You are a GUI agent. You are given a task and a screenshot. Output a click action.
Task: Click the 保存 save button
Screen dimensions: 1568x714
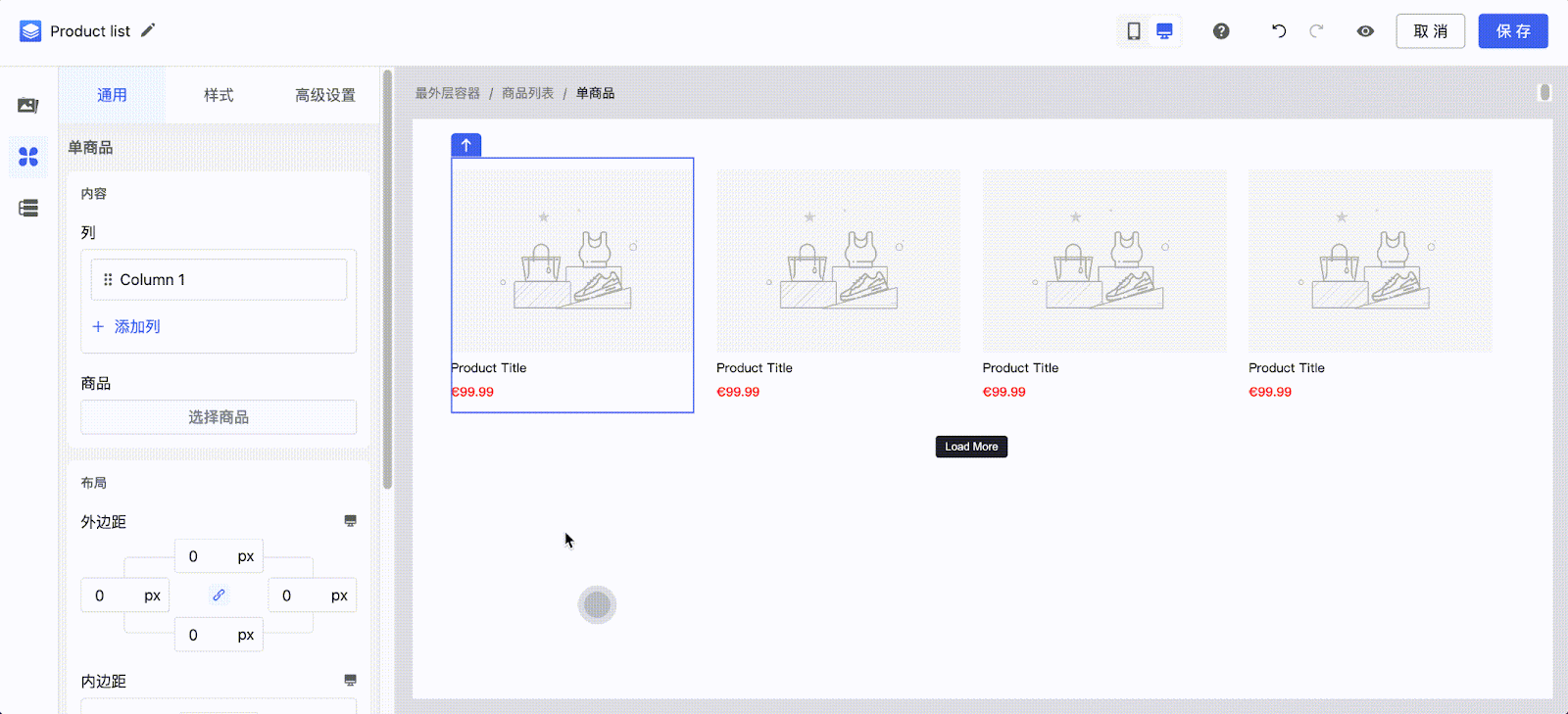point(1512,31)
